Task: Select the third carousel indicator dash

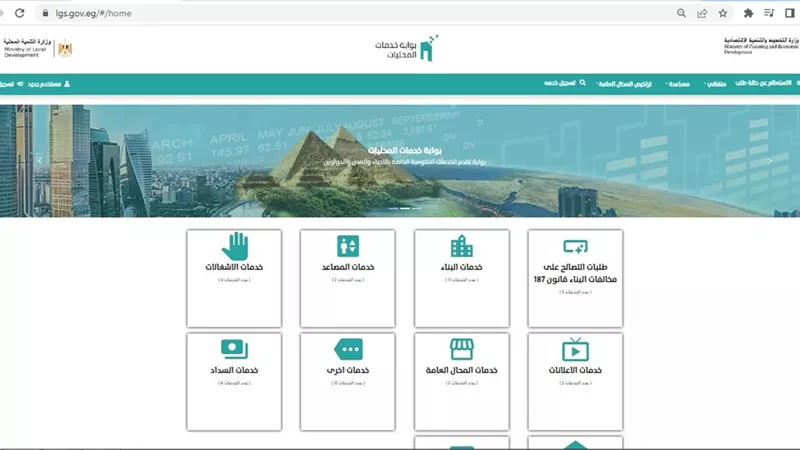Action: (417, 208)
